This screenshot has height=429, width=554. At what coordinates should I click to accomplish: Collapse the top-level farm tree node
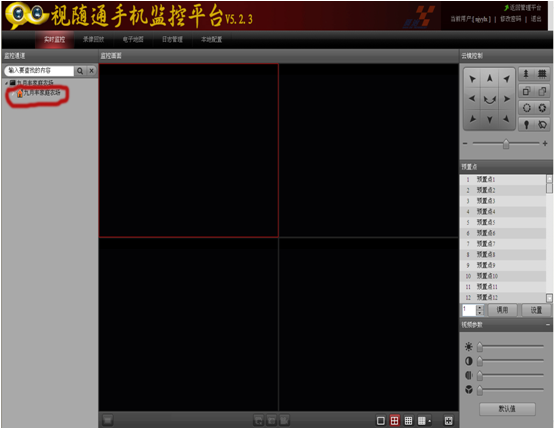tap(6, 83)
